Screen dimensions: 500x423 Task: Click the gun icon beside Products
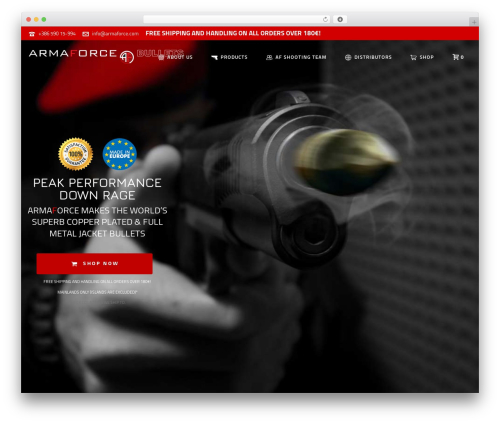click(x=214, y=57)
